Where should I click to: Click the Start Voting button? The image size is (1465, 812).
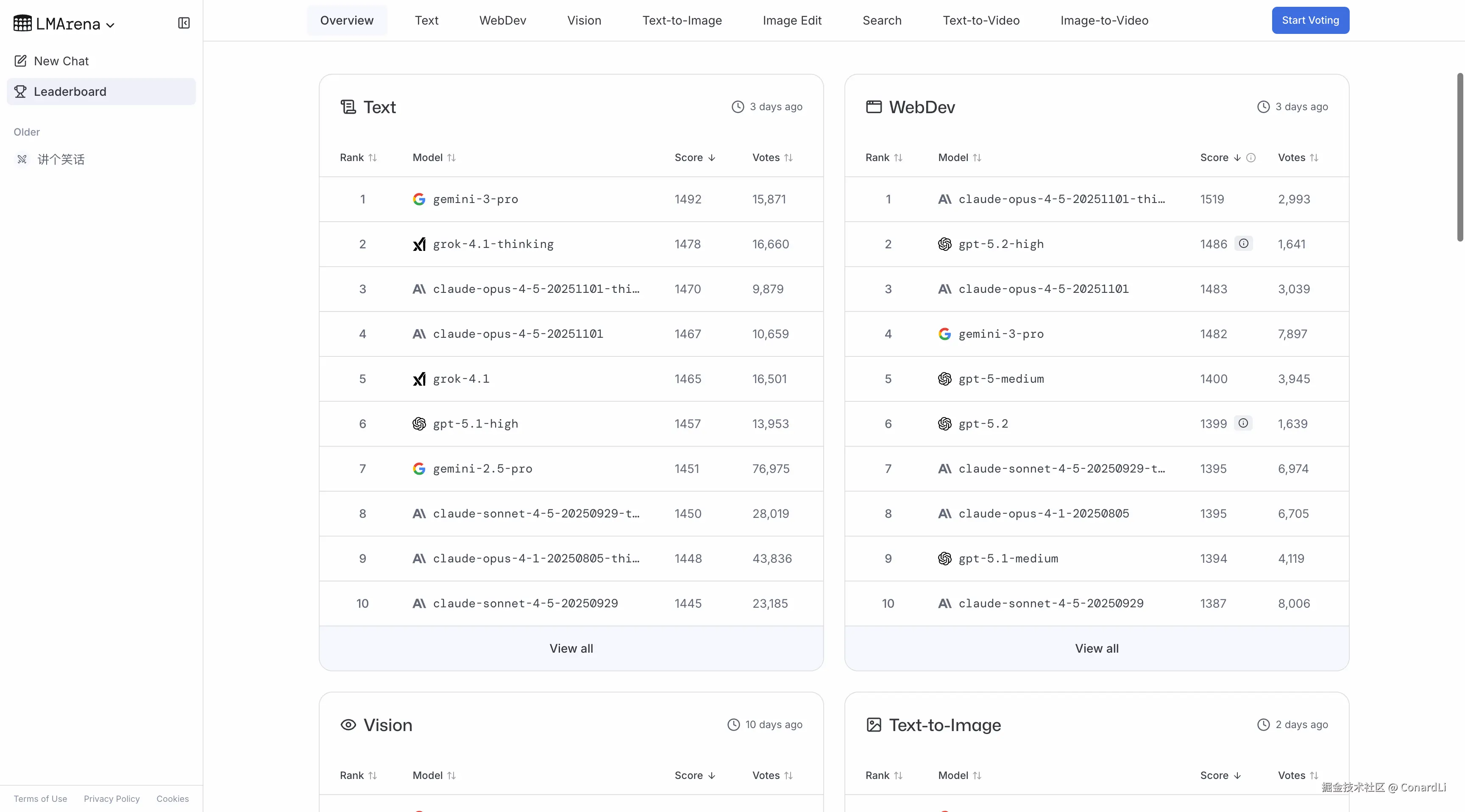pyautogui.click(x=1310, y=20)
